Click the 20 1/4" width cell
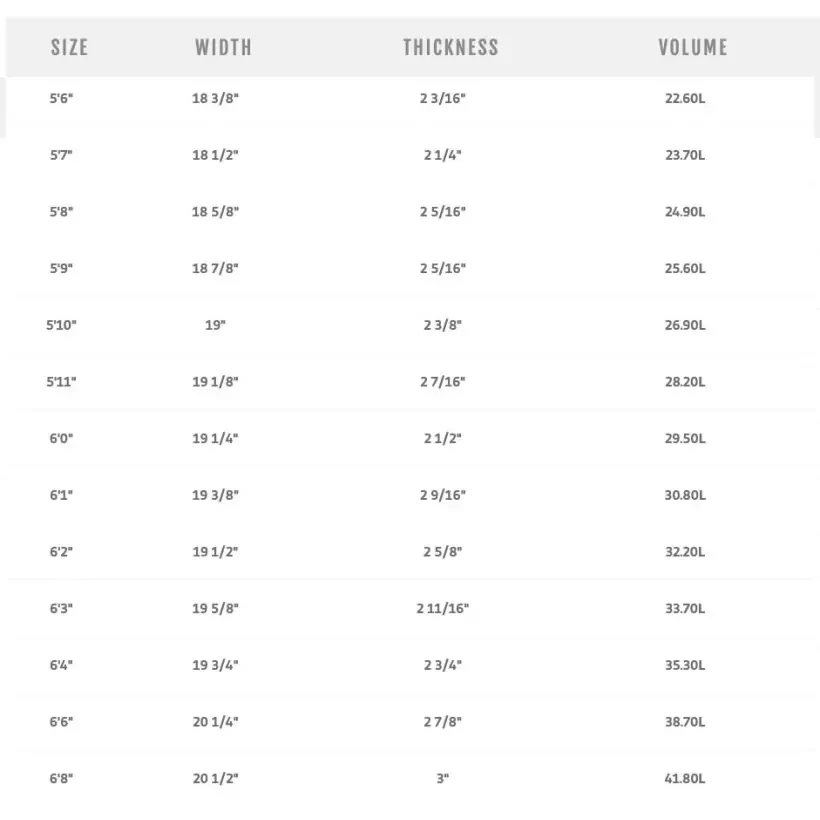Image resolution: width=820 pixels, height=820 pixels. 216,721
